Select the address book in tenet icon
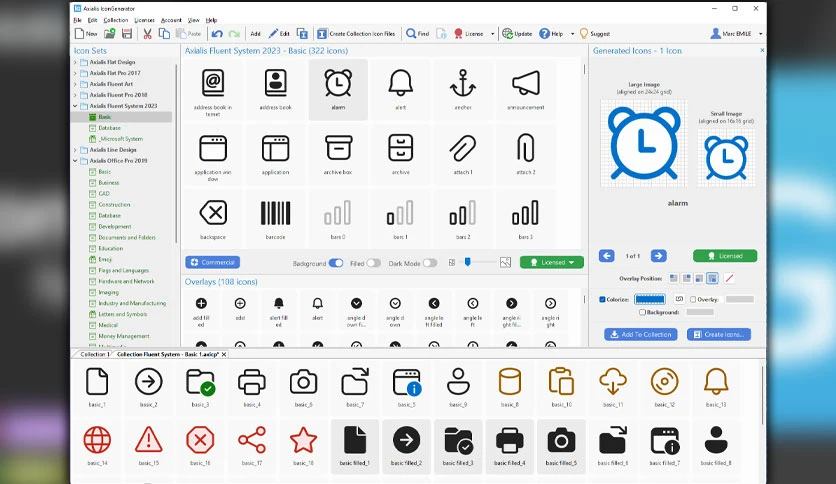Image resolution: width=836 pixels, height=484 pixels. point(213,89)
